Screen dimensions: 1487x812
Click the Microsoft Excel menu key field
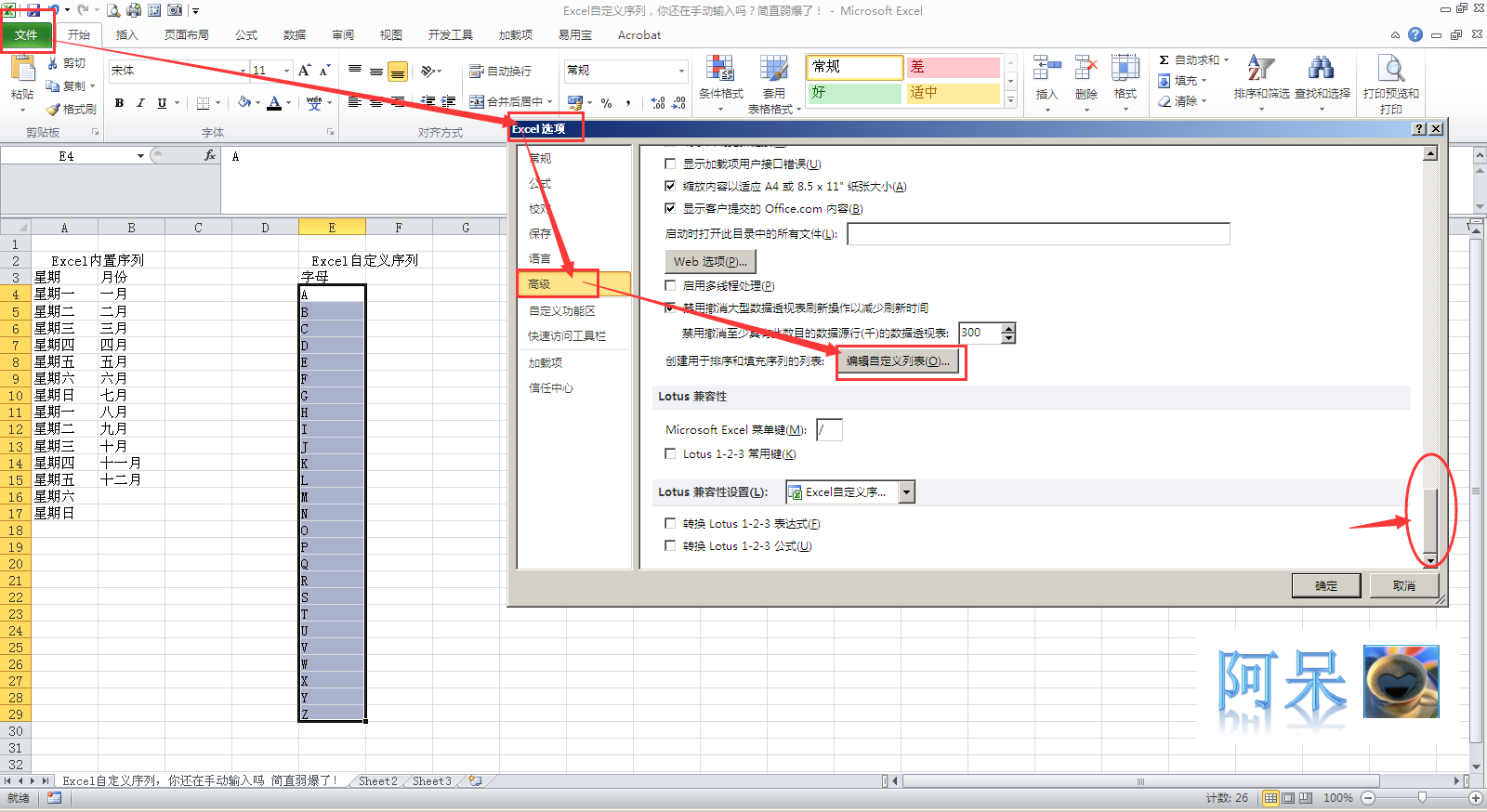pos(829,429)
